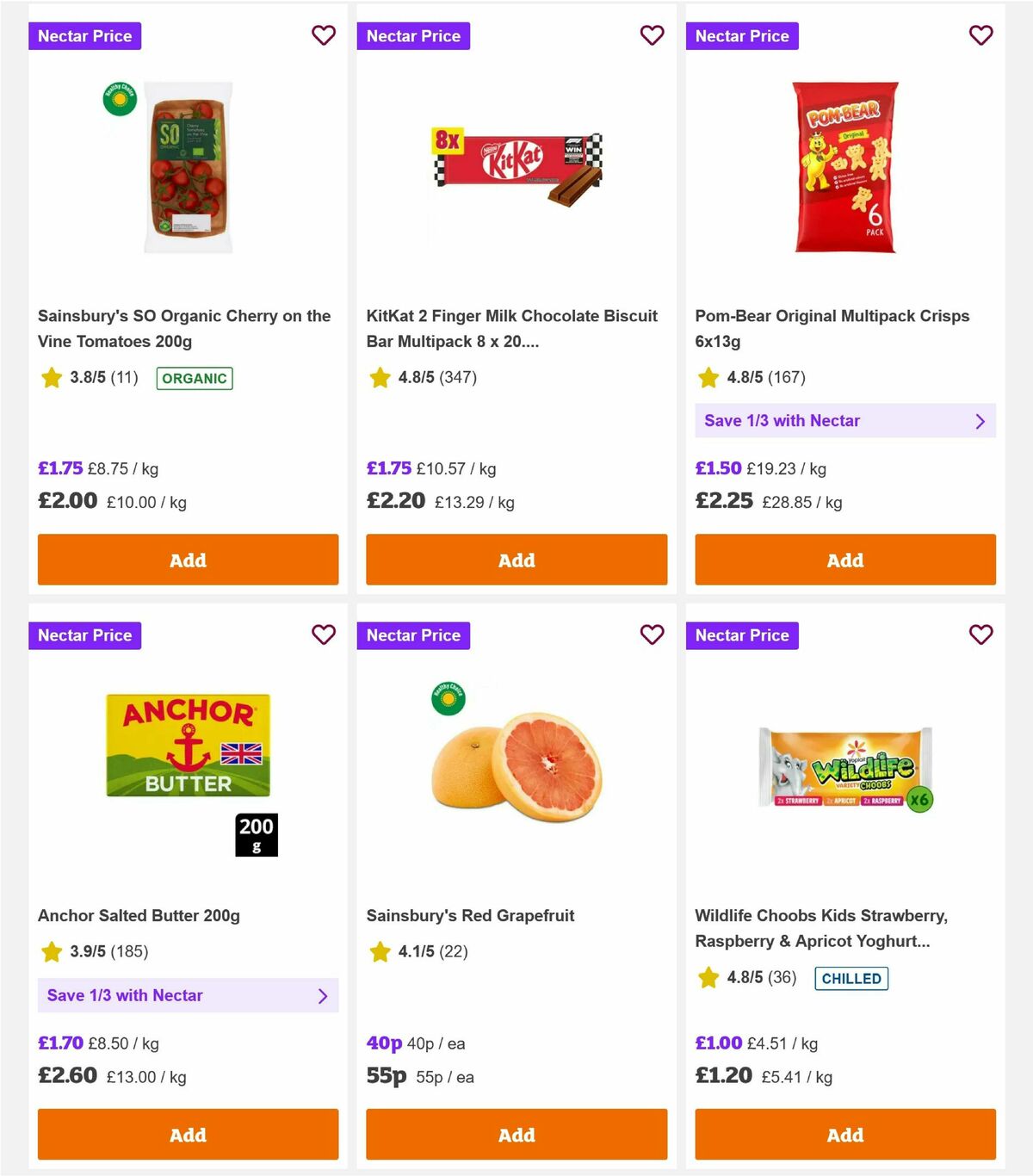Click the star icon beside KitKat rating
1033x1176 pixels.
(x=380, y=377)
